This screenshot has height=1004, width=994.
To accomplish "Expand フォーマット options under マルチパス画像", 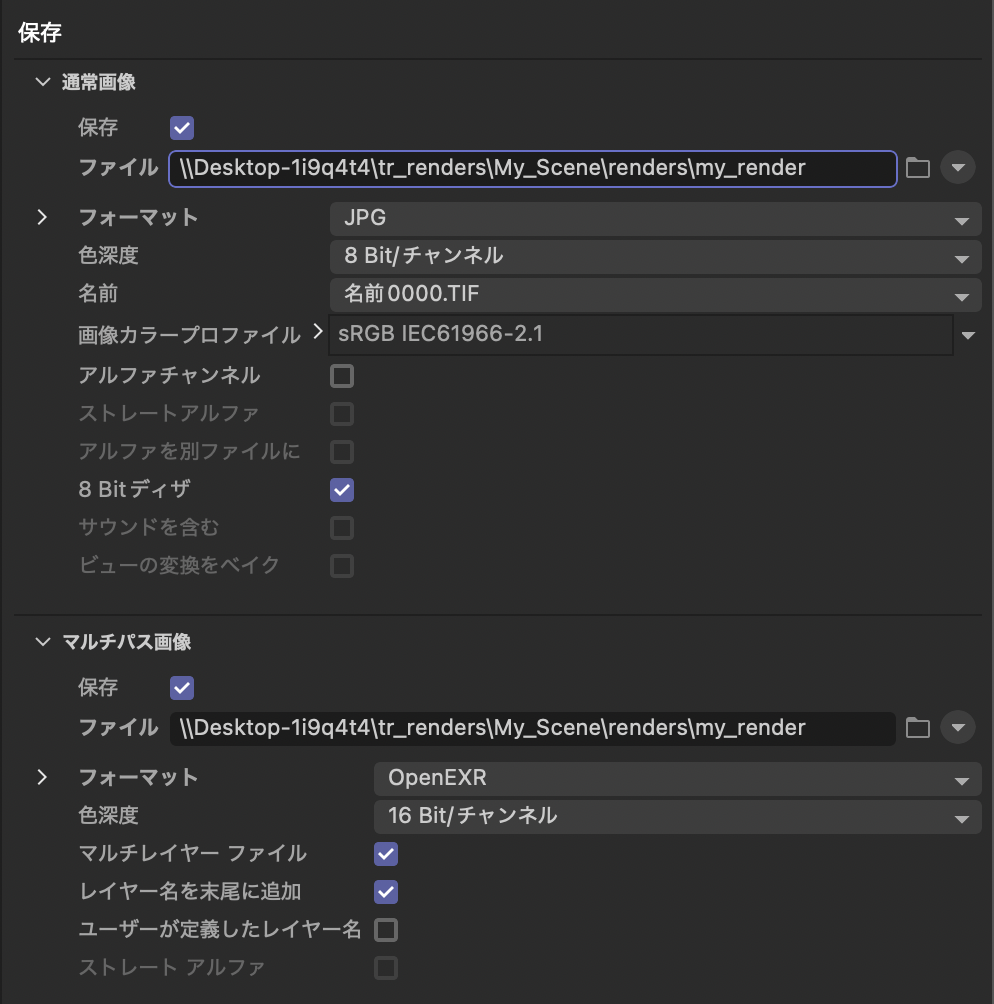I will [x=42, y=777].
